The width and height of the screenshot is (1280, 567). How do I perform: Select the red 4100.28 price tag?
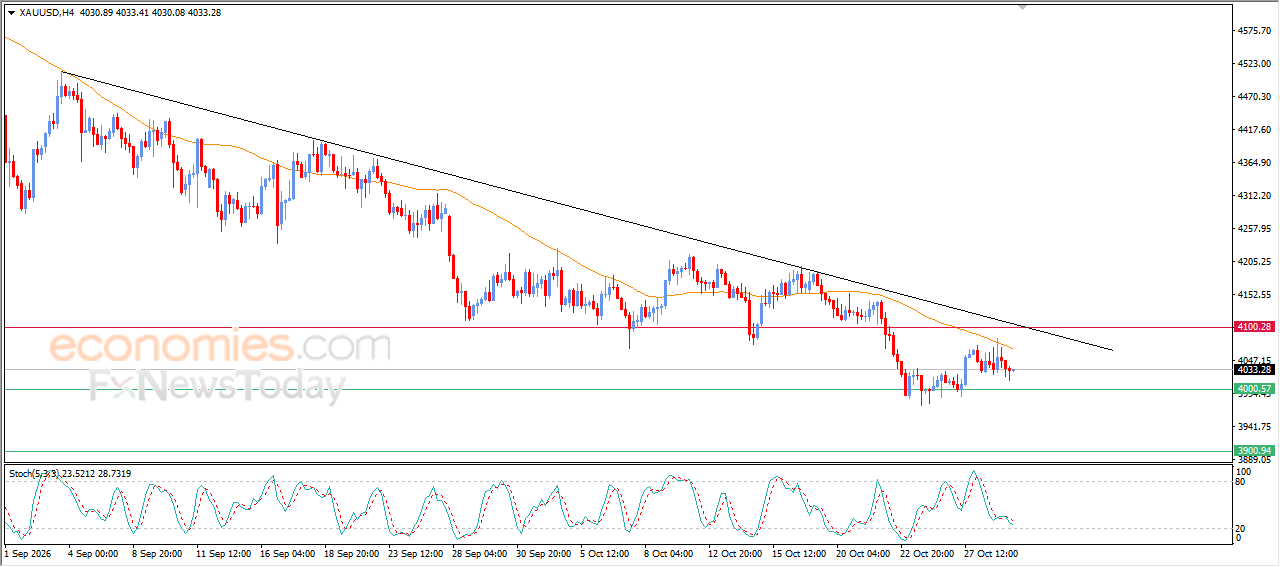[x=1254, y=327]
